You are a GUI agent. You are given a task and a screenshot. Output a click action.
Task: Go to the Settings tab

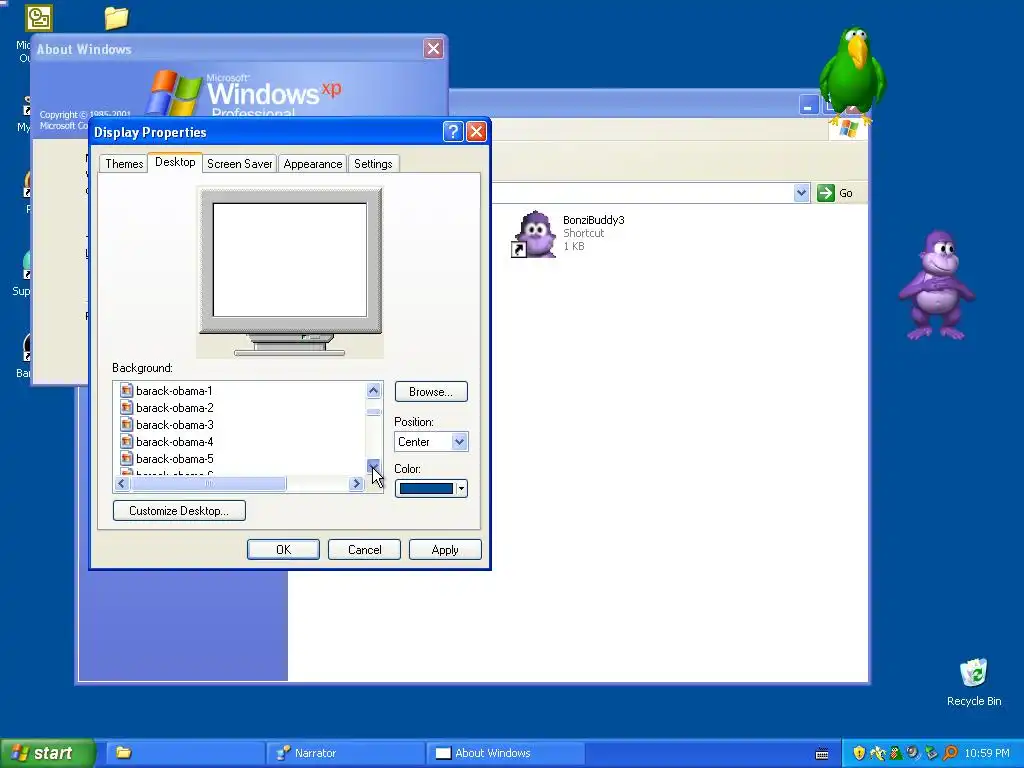(x=373, y=164)
